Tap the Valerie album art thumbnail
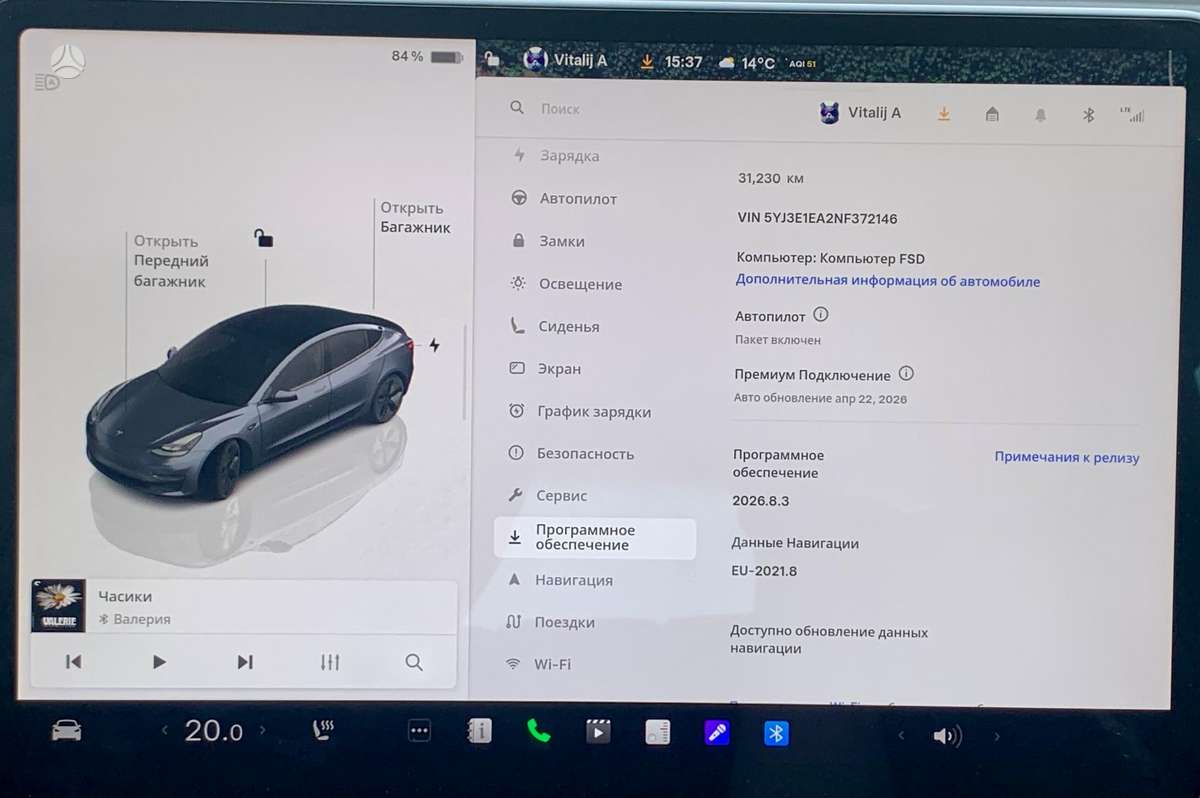Screen dimensions: 1200x798 (57, 606)
